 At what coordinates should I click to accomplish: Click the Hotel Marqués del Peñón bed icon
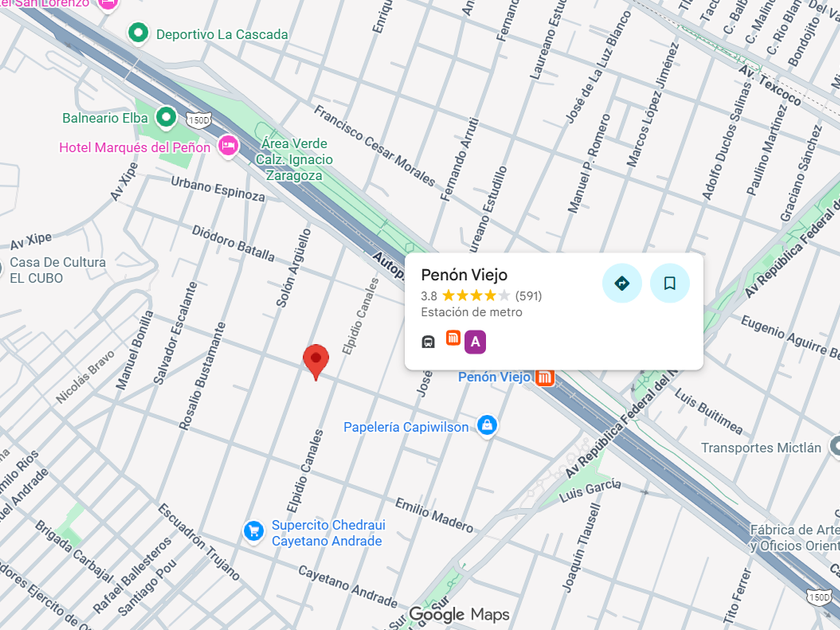229,146
